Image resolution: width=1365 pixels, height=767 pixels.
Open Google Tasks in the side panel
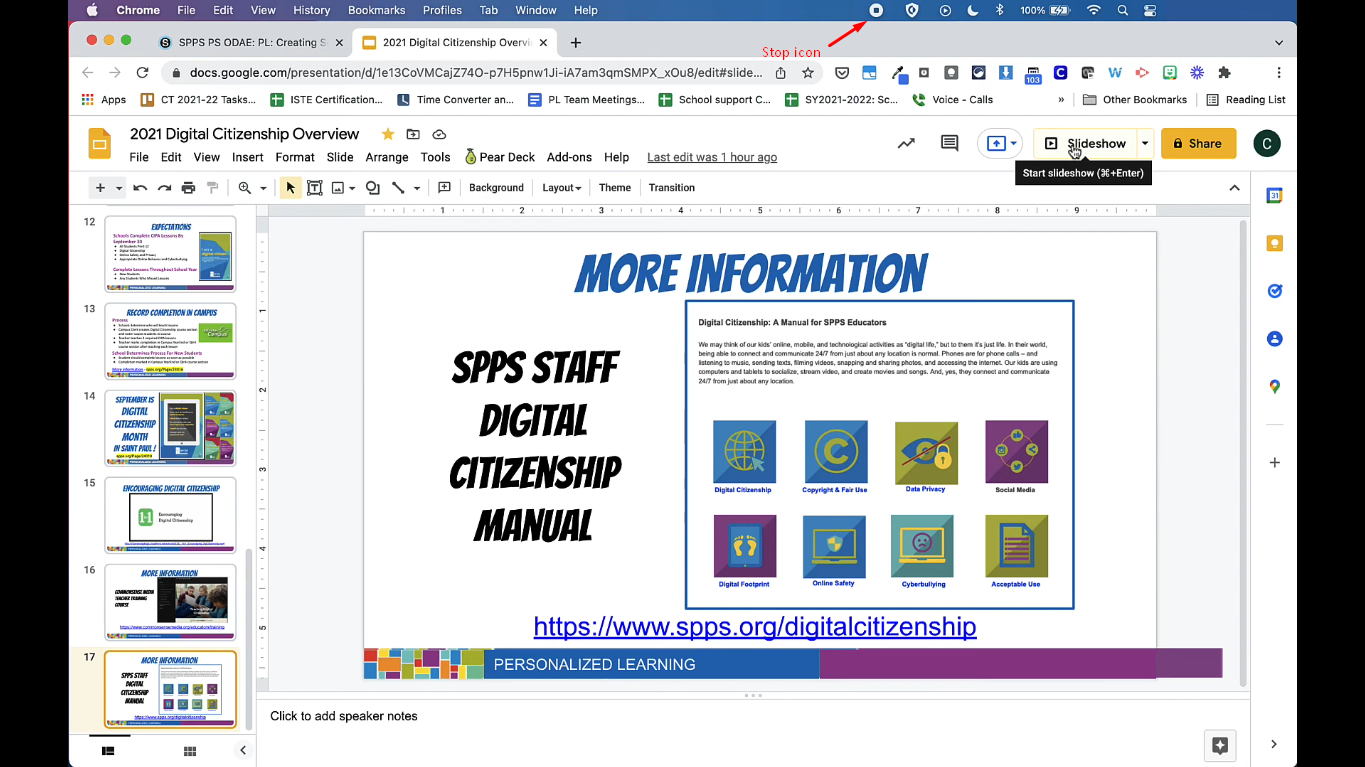point(1274,291)
